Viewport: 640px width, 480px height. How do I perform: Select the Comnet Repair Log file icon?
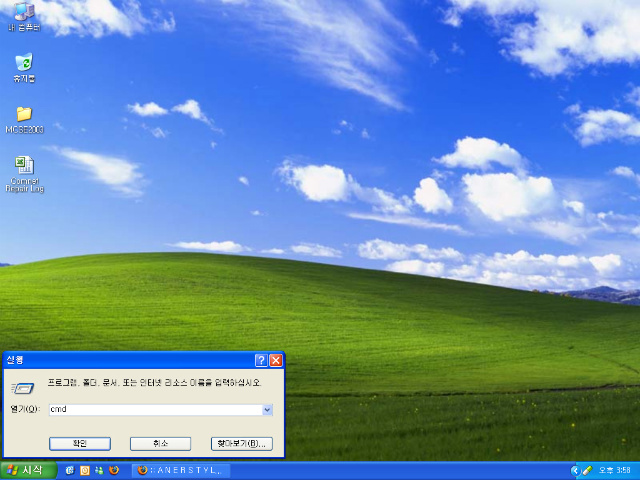24,174
